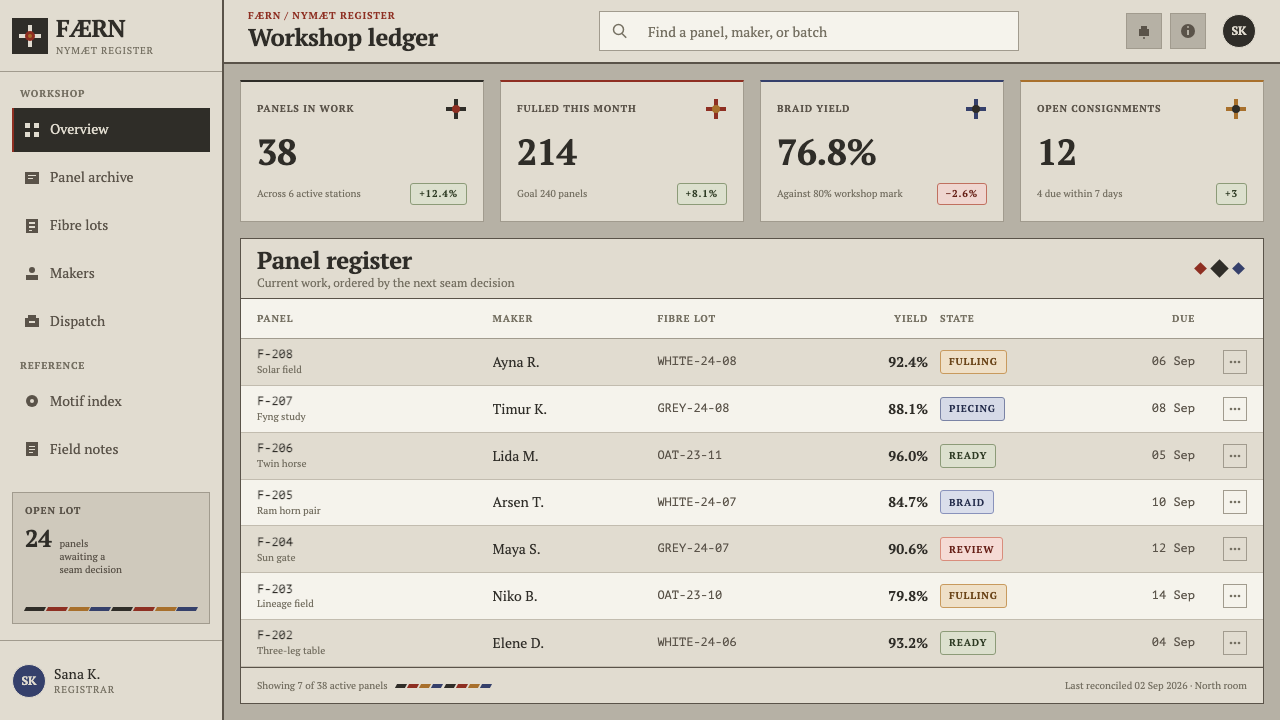Open the row menu for F-203

[x=1235, y=596]
